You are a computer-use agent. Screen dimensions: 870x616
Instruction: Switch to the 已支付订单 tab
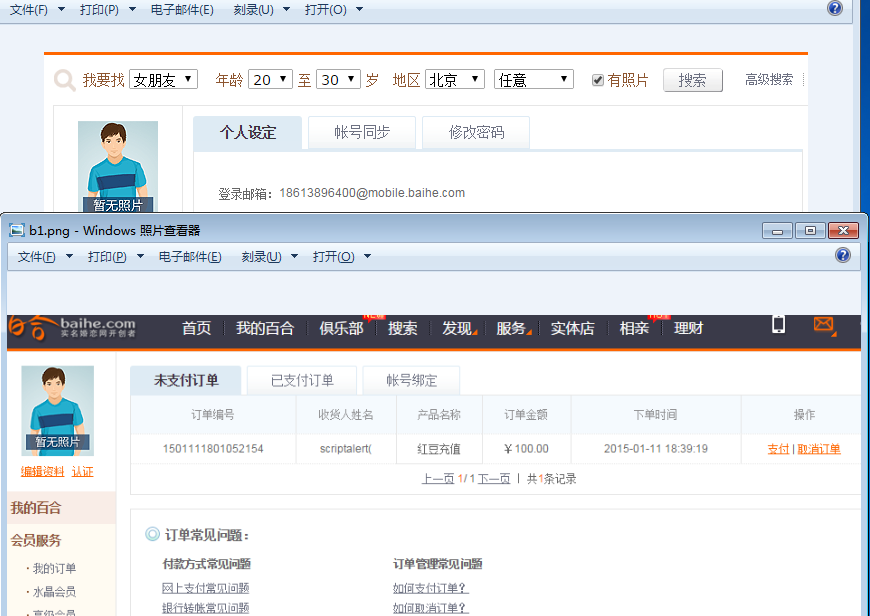point(302,380)
